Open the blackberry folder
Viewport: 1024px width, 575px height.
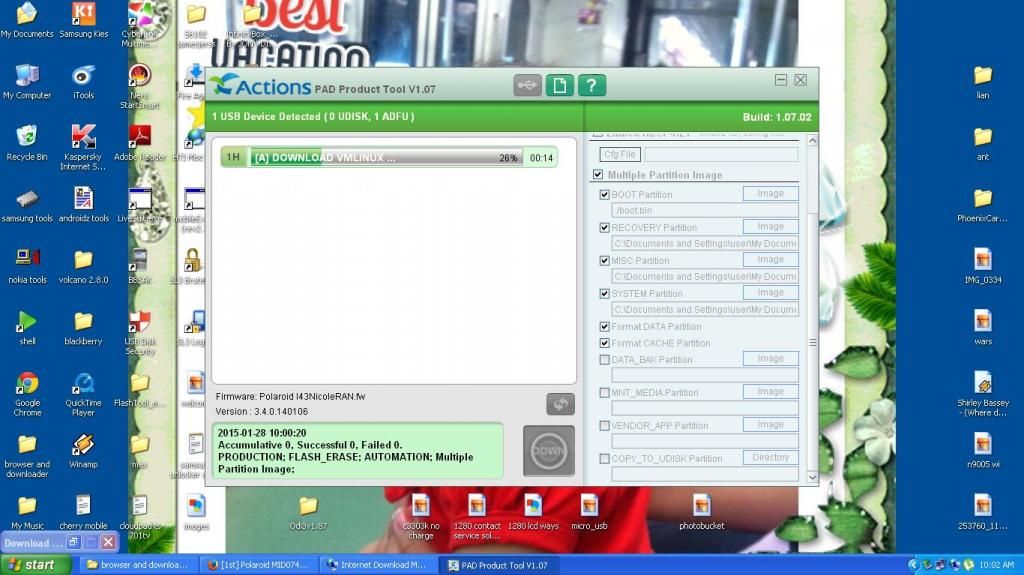coord(84,328)
